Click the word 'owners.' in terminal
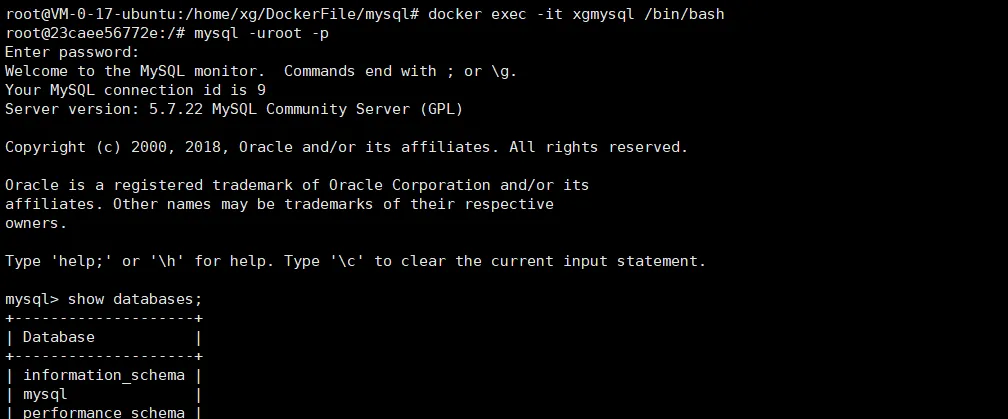1008x419 pixels. [36, 224]
